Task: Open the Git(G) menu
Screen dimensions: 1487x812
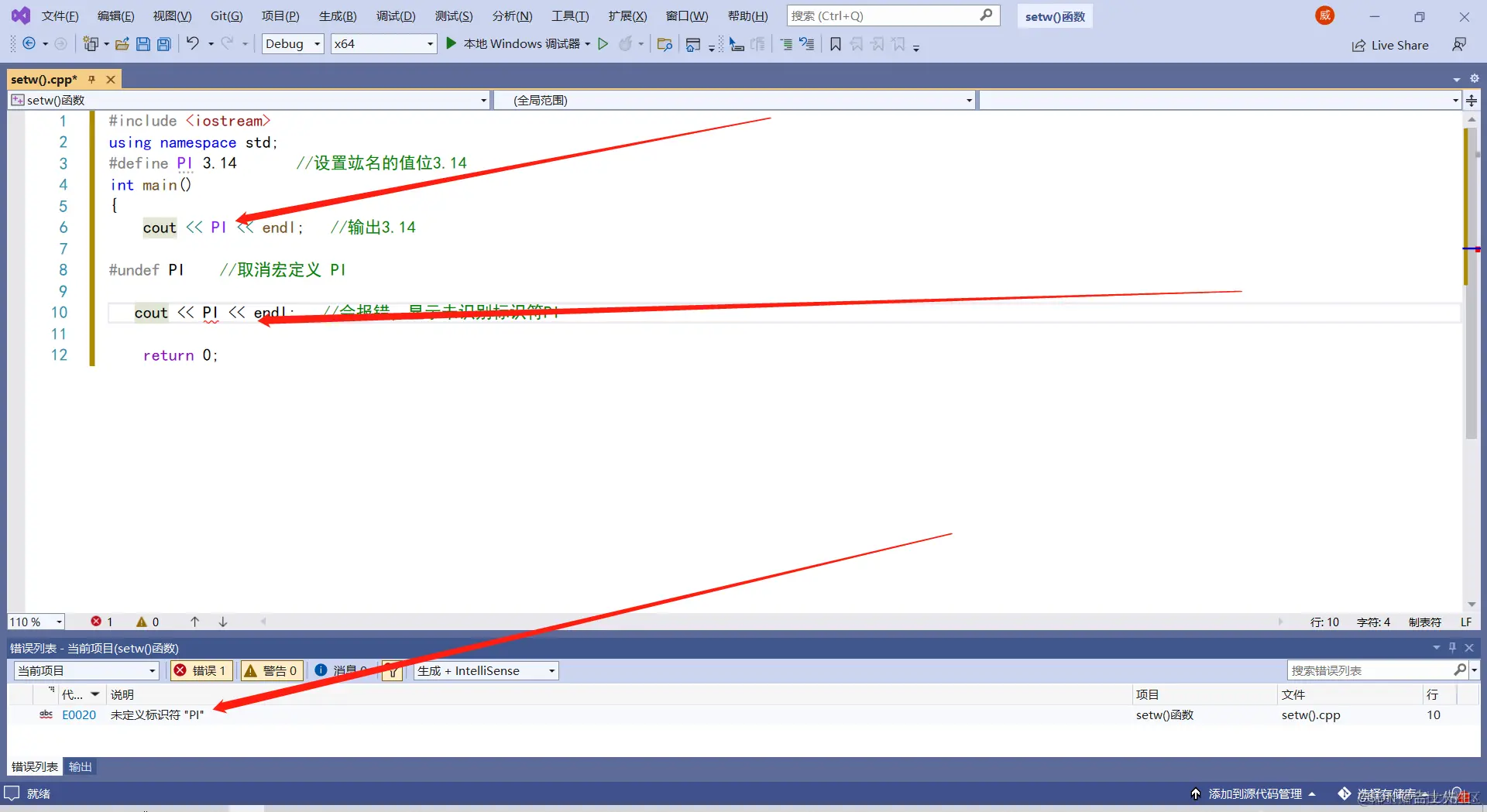Action: [x=226, y=15]
